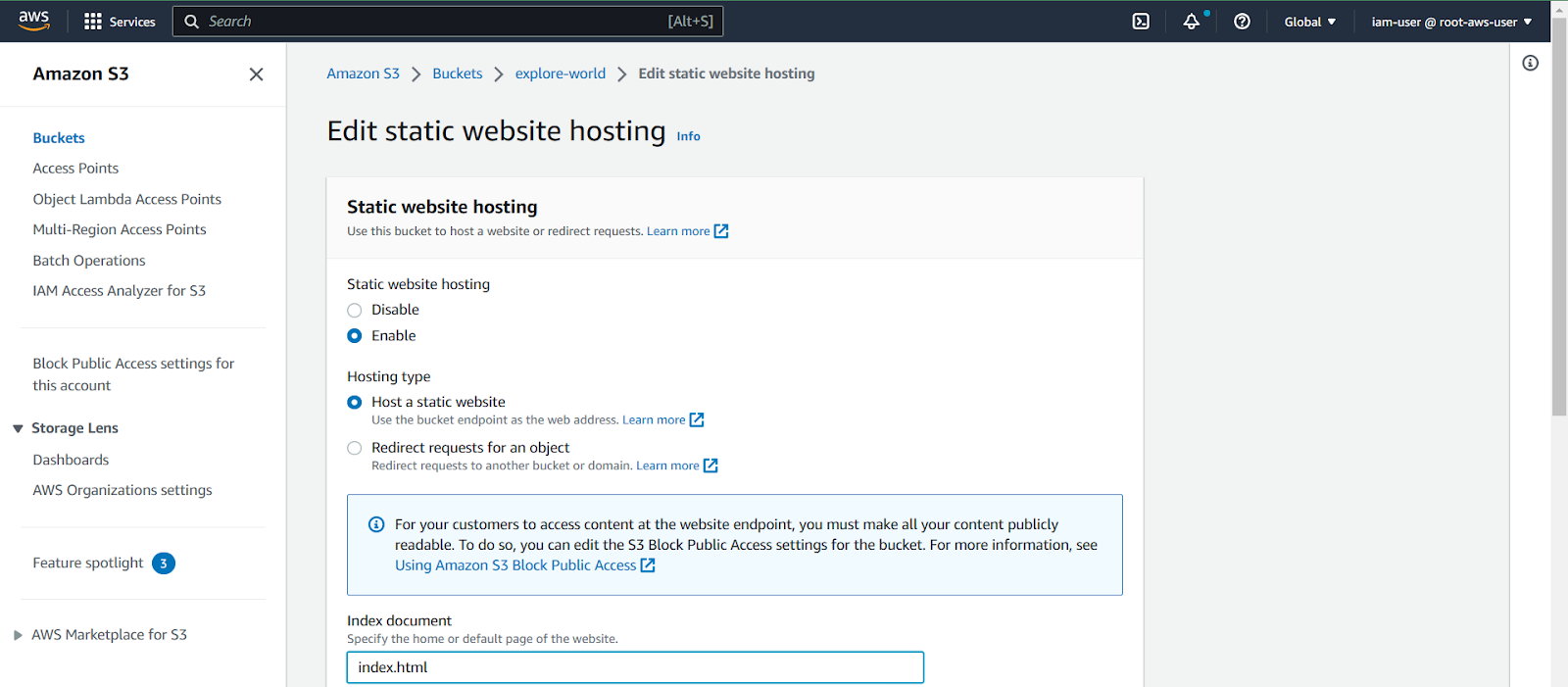The width and height of the screenshot is (1568, 687).
Task: Open the notifications bell icon
Action: 1192,22
